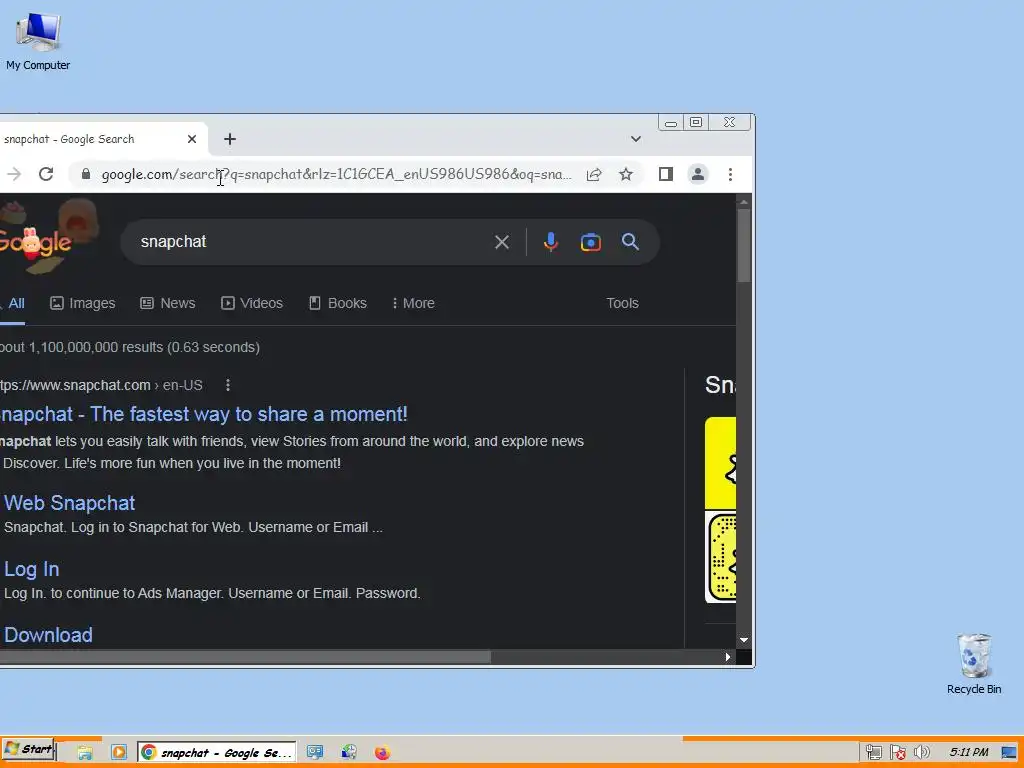Screen dimensions: 1024x768
Task: Launch the media player taskbar icon
Action: coord(118,752)
